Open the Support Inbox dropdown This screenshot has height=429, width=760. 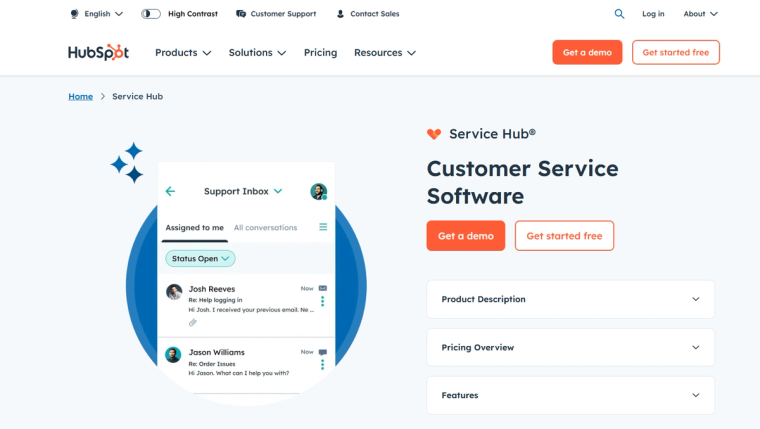pos(243,191)
